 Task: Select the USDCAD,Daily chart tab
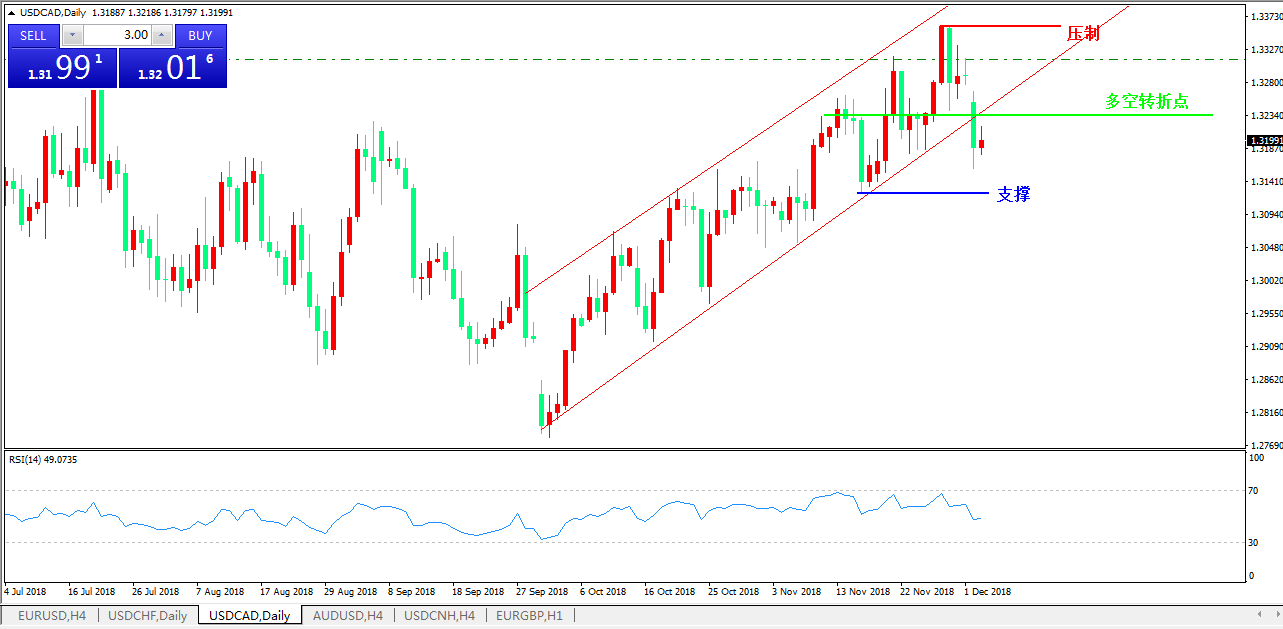coord(249,616)
